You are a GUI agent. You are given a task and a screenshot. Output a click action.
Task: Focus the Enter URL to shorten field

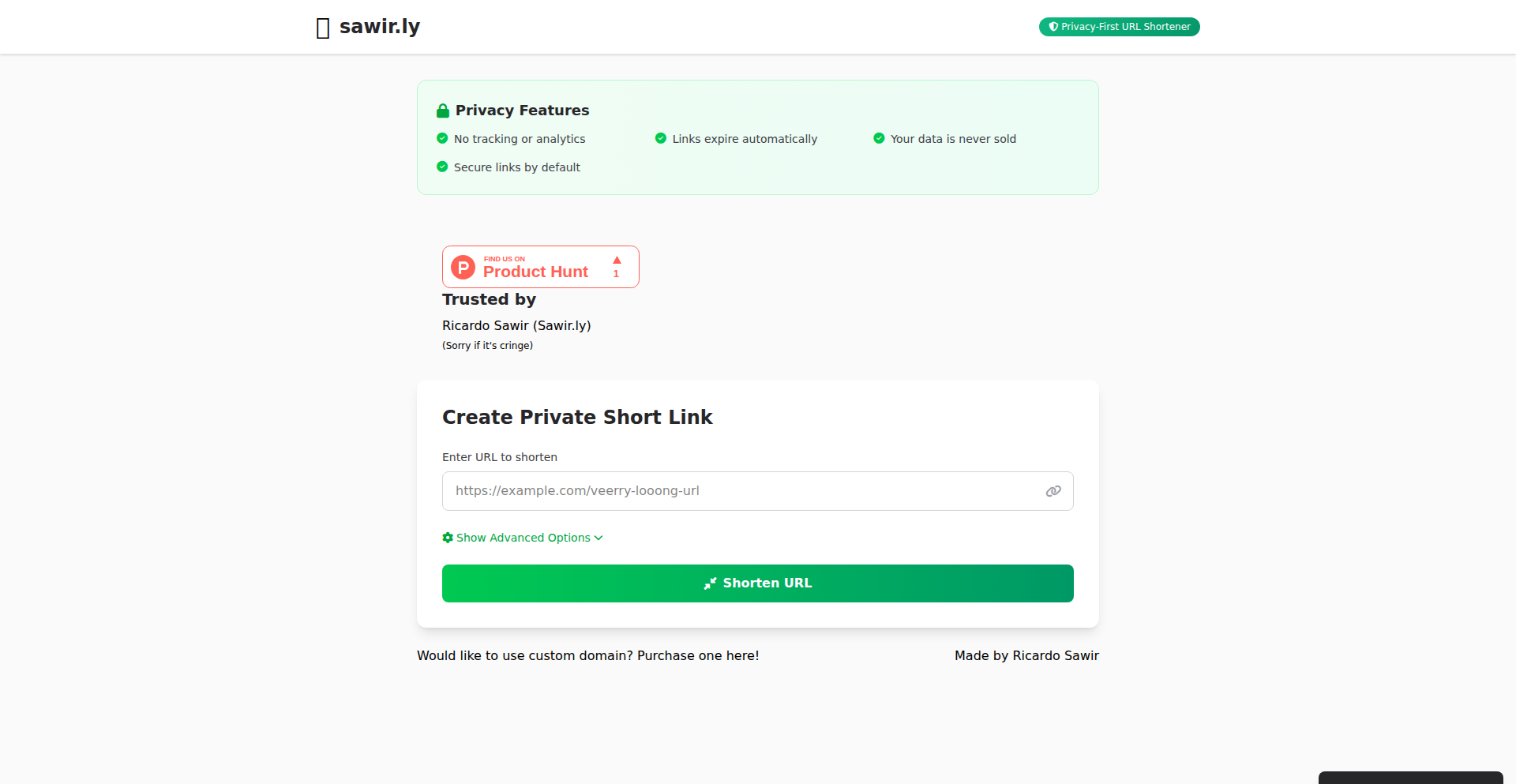(x=758, y=491)
